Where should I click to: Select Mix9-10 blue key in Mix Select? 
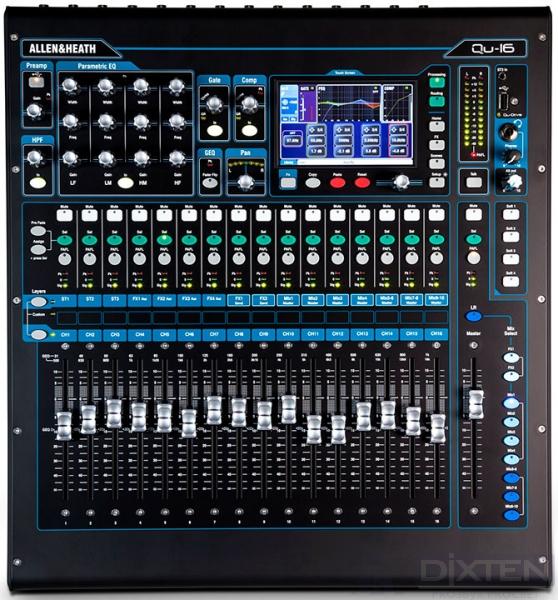click(511, 515)
